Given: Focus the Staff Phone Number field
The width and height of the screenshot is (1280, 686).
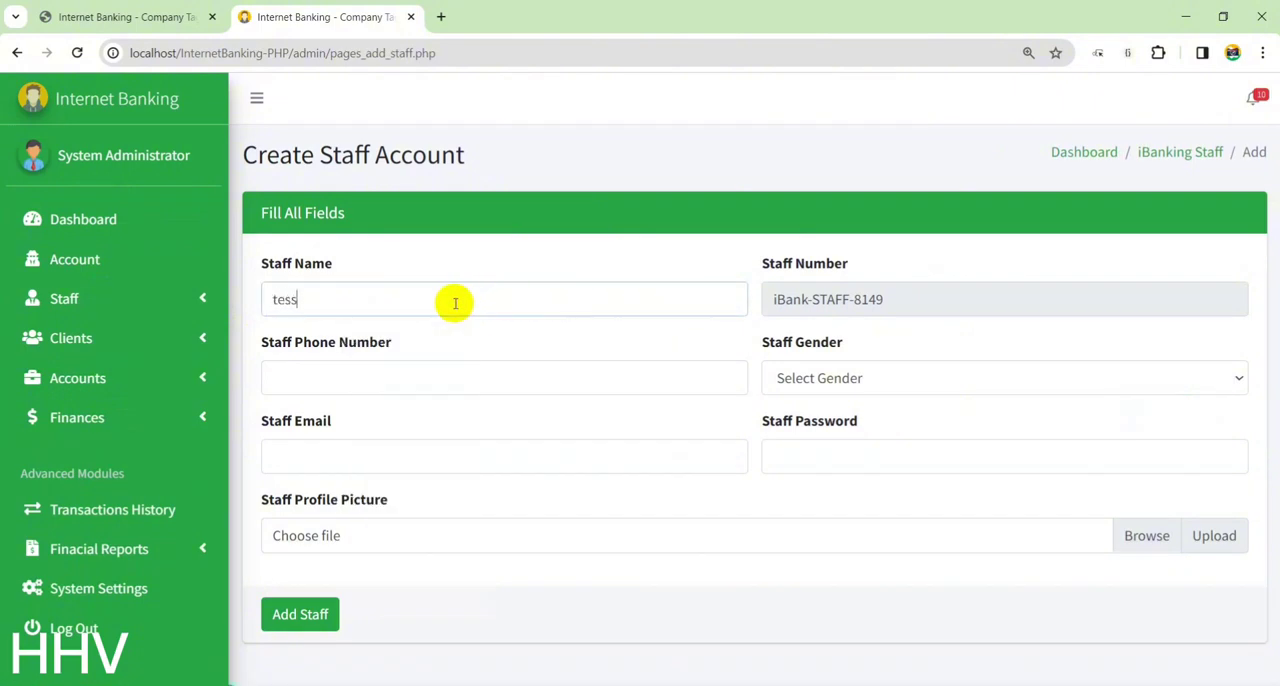Looking at the screenshot, I should pyautogui.click(x=504, y=378).
